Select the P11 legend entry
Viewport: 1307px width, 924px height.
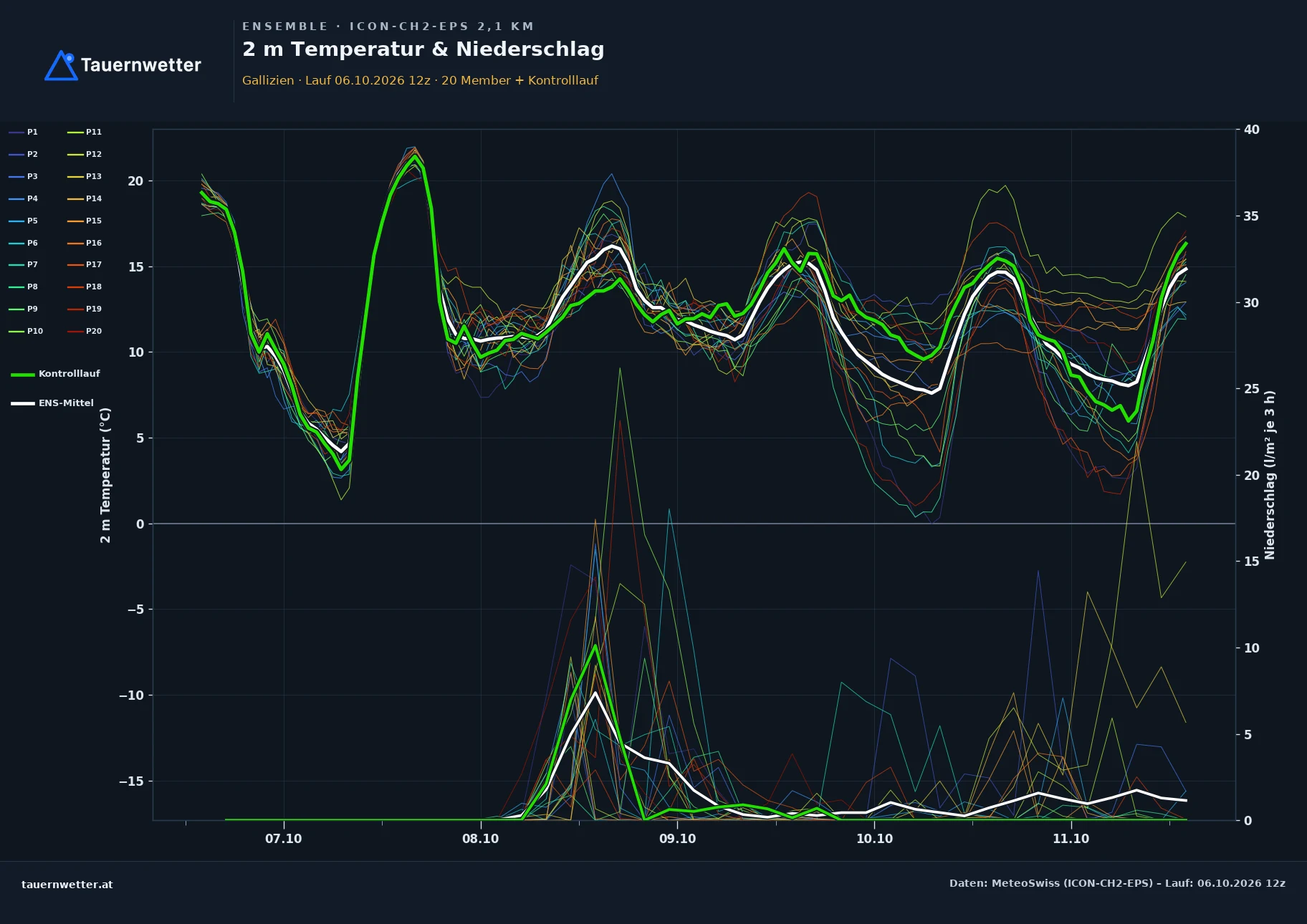85,132
